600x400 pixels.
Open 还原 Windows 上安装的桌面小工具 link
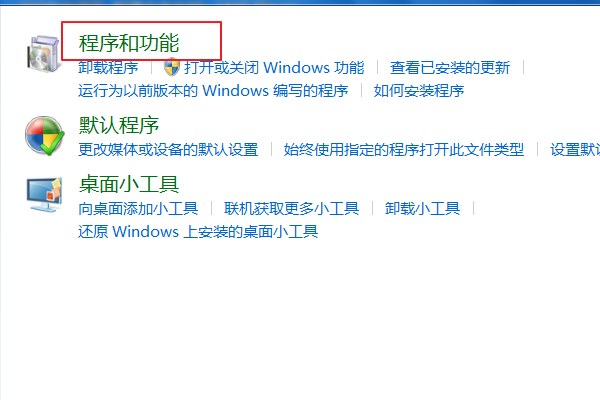(x=198, y=232)
